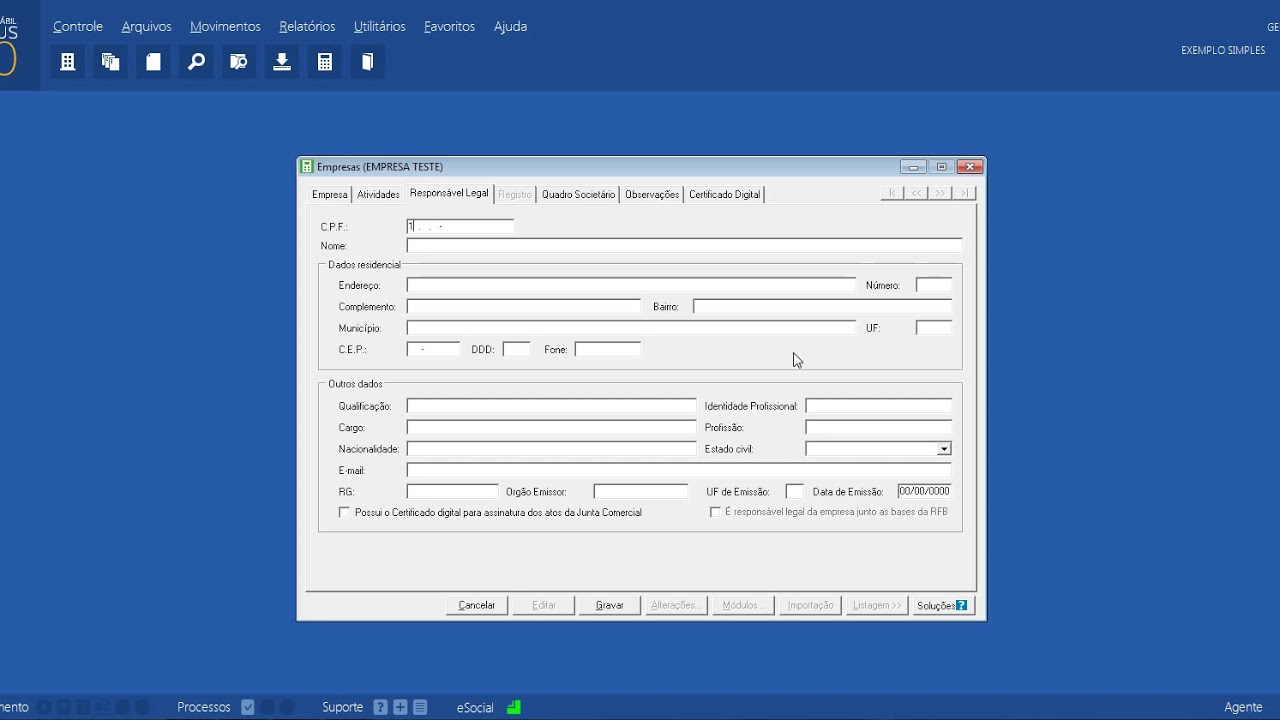Go to last record navigation arrow
The height and width of the screenshot is (720, 1280).
[964, 193]
